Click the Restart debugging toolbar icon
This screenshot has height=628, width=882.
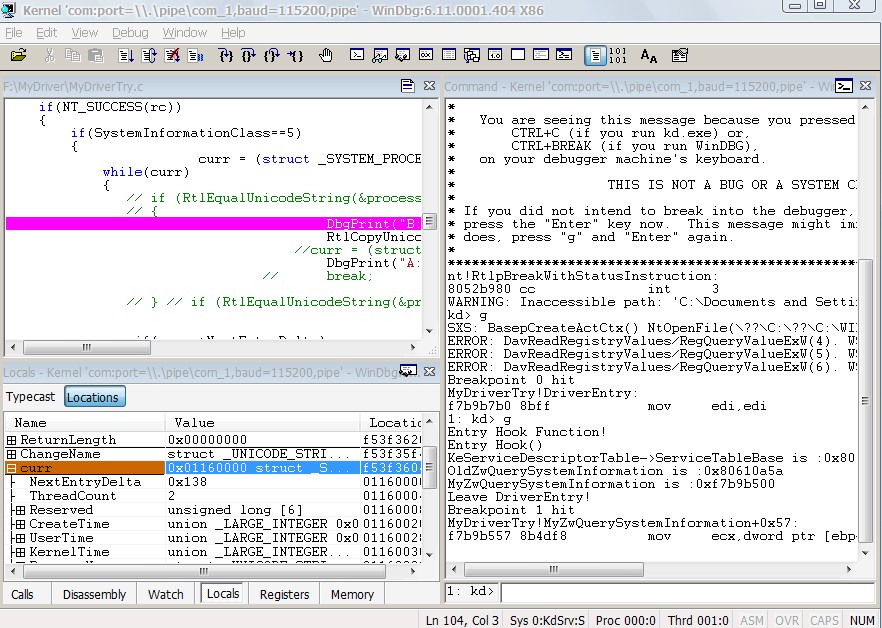149,55
